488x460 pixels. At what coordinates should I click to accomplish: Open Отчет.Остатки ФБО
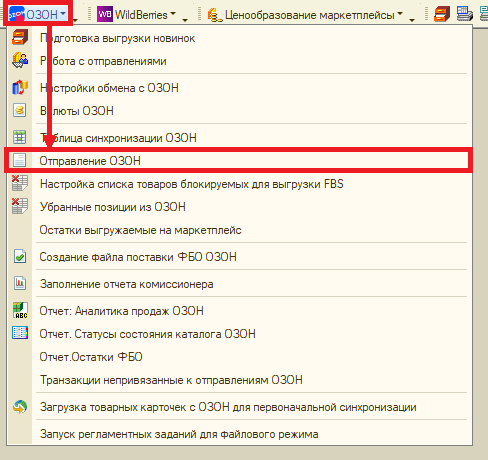[240, 357]
